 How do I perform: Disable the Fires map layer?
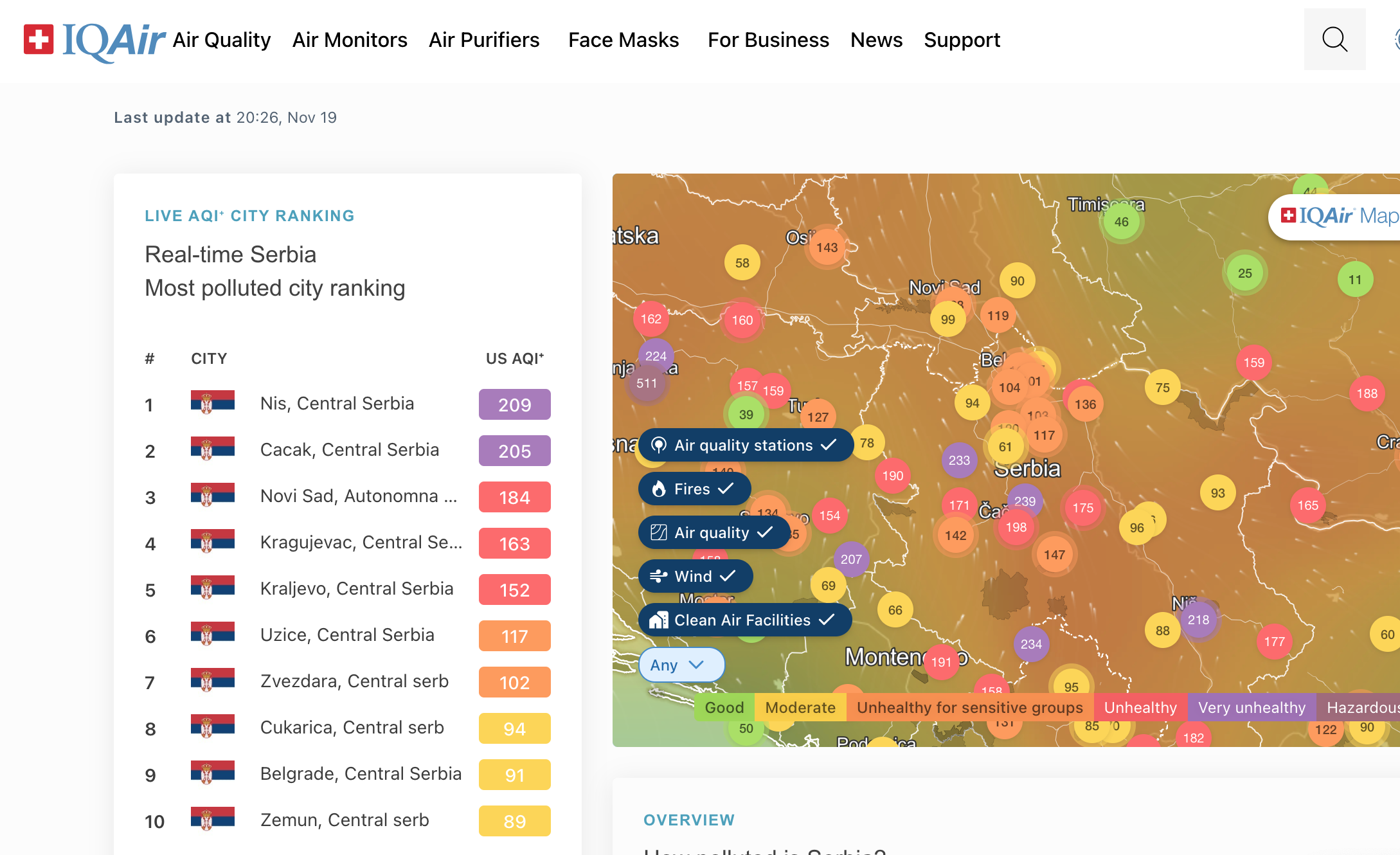tap(694, 489)
